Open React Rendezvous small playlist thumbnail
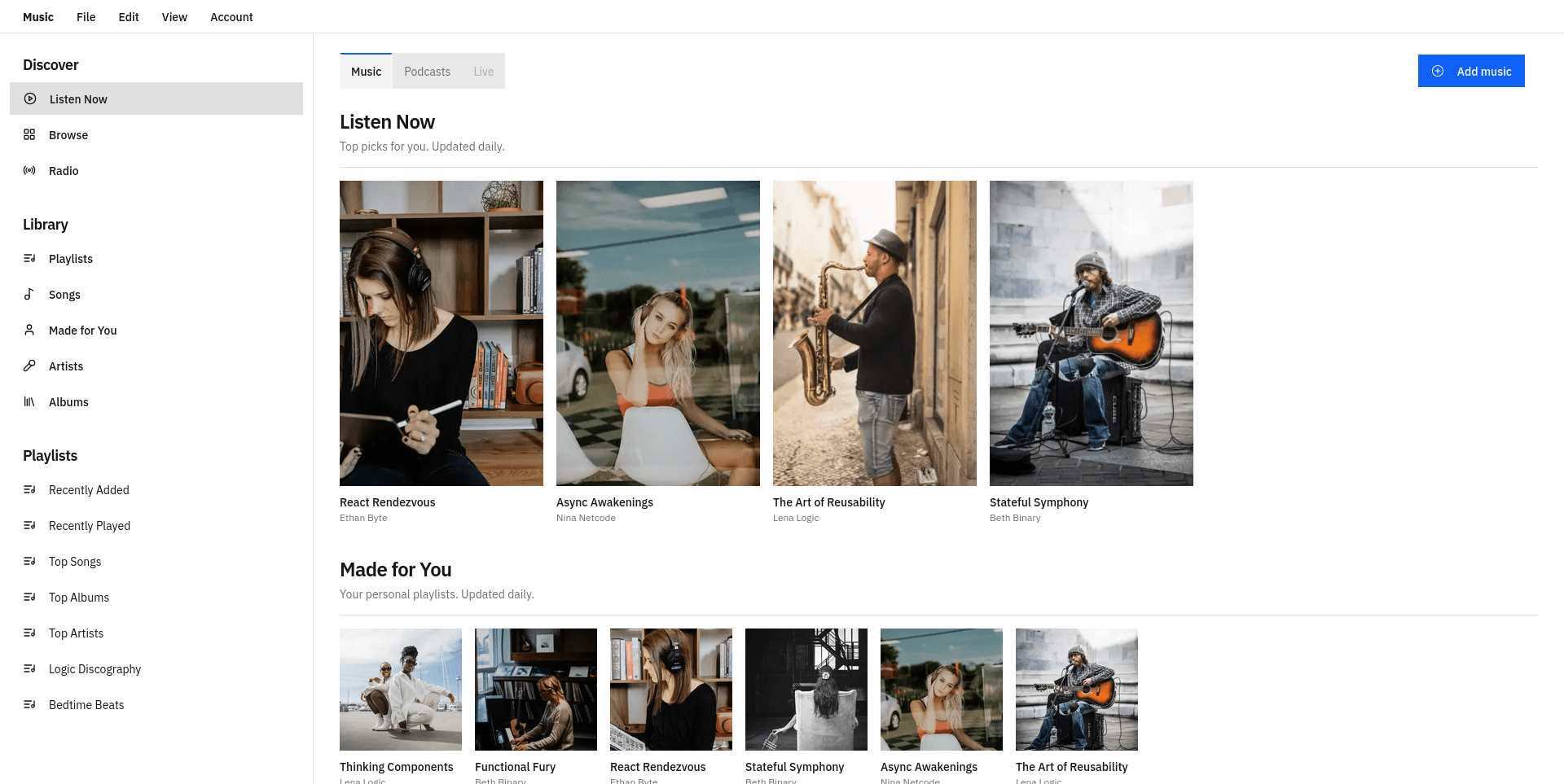Screen dimensions: 1564x784 point(671,690)
